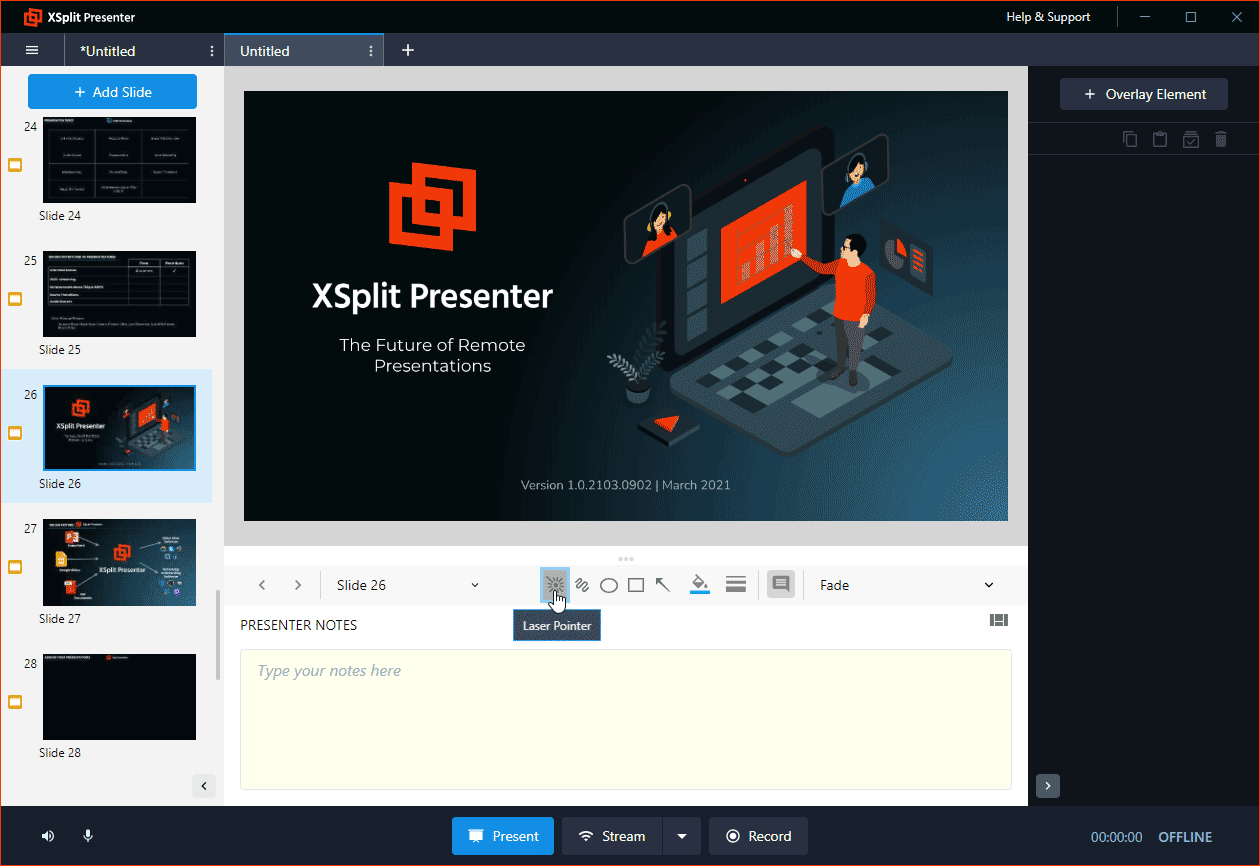The height and width of the screenshot is (866, 1260).
Task: Click the notes panel resize handle dots
Action: pyautogui.click(x=626, y=558)
